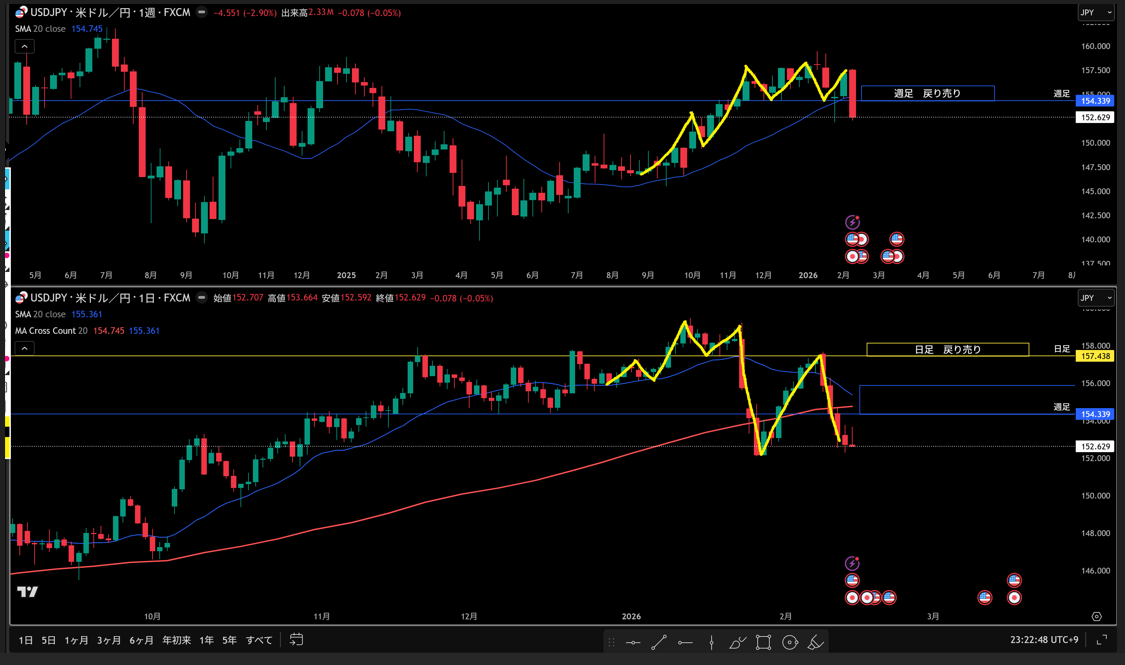
Task: Select the horizontal line drawing tool
Action: tap(633, 642)
